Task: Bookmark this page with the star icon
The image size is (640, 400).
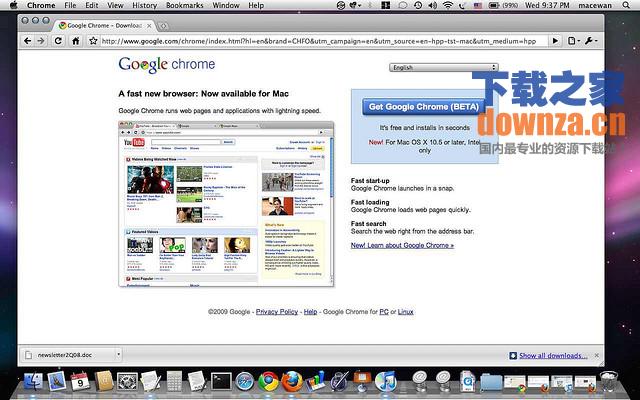Action: coord(92,41)
